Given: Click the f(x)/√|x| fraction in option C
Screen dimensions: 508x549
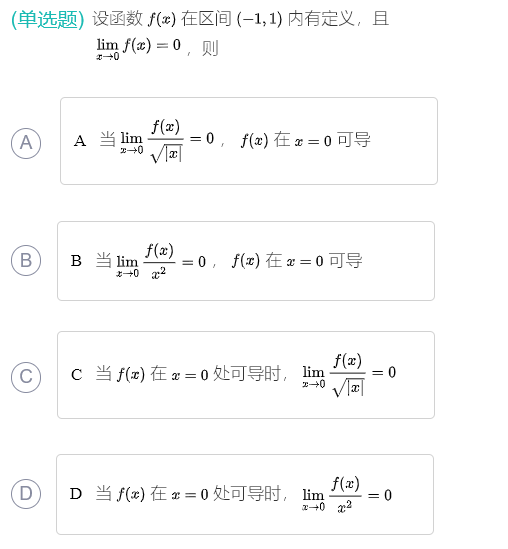Looking at the screenshot, I should [x=348, y=375].
